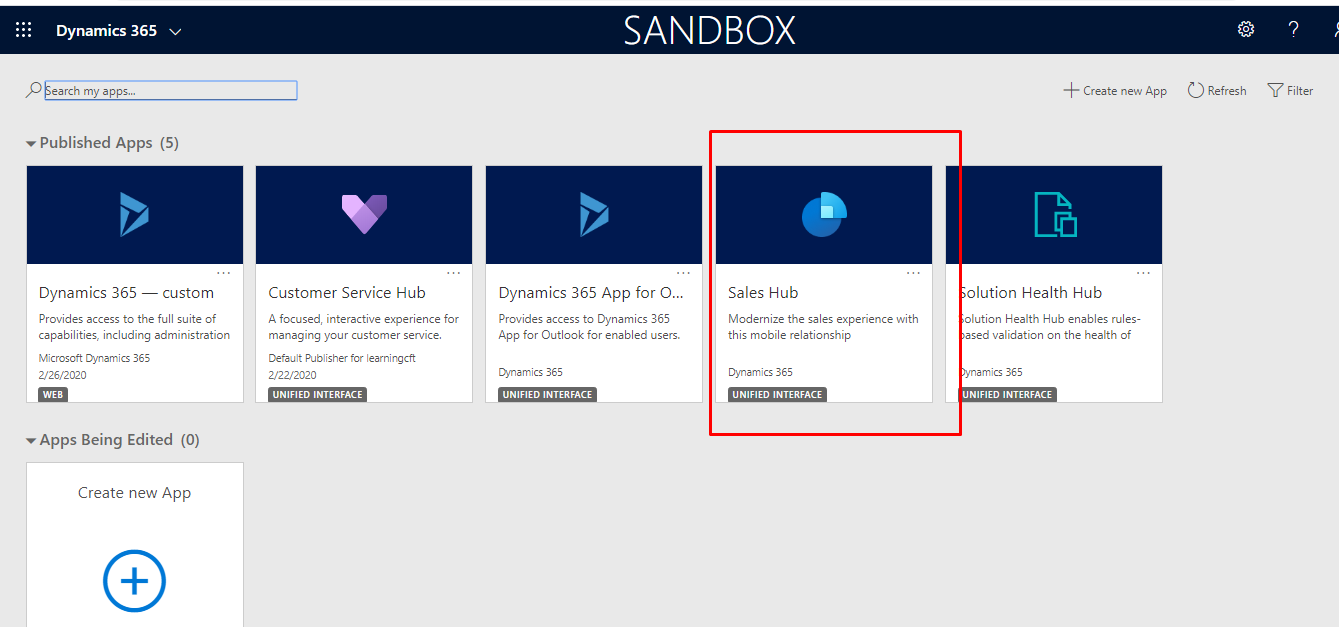Open Dynamics 365 — custom app title
This screenshot has height=627, width=1339.
coord(126,293)
